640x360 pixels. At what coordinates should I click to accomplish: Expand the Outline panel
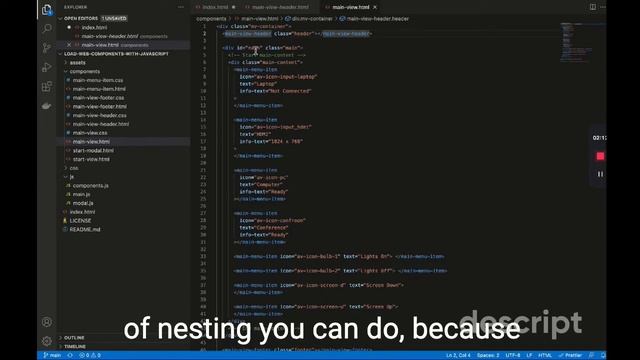(74, 338)
